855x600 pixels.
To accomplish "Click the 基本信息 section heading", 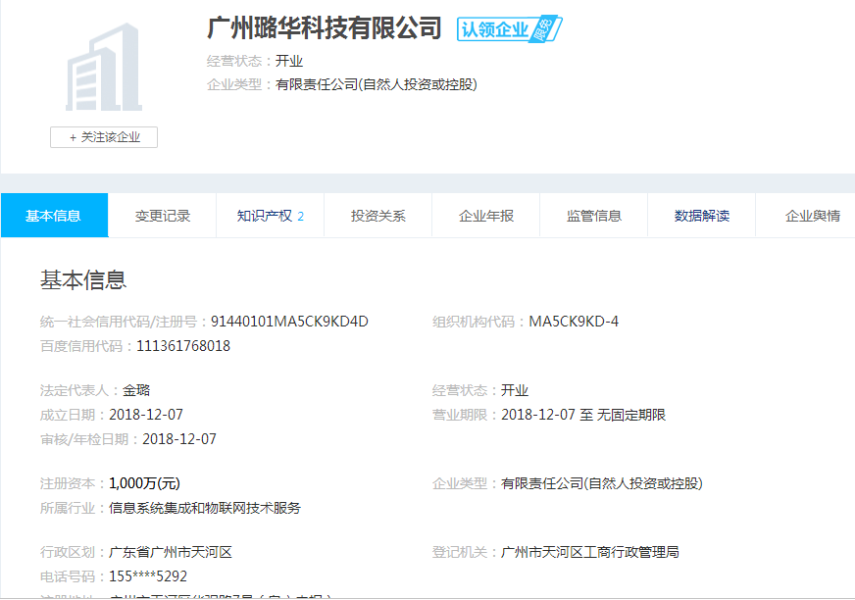I will [83, 279].
